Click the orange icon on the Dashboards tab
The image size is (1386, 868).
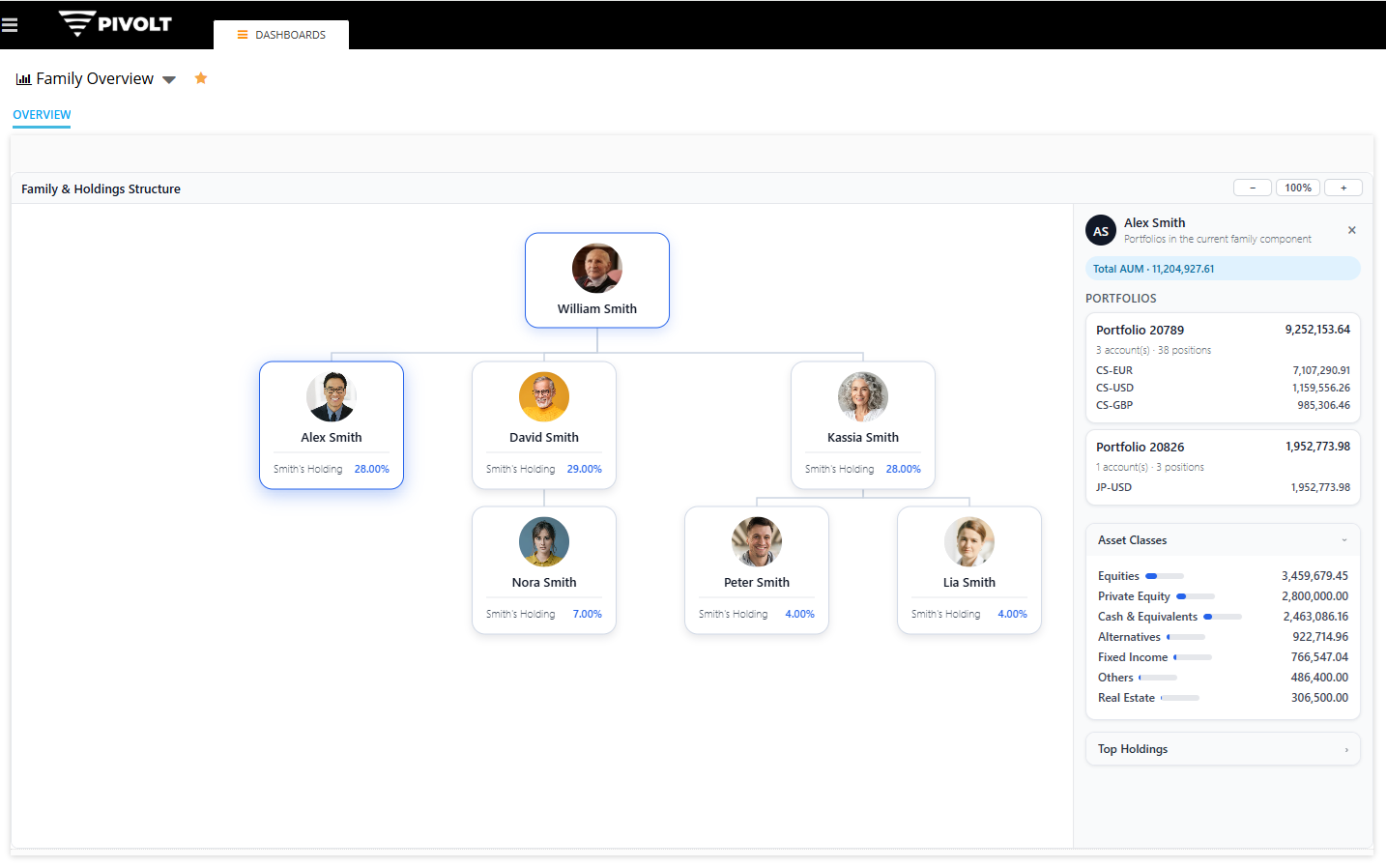(x=243, y=34)
